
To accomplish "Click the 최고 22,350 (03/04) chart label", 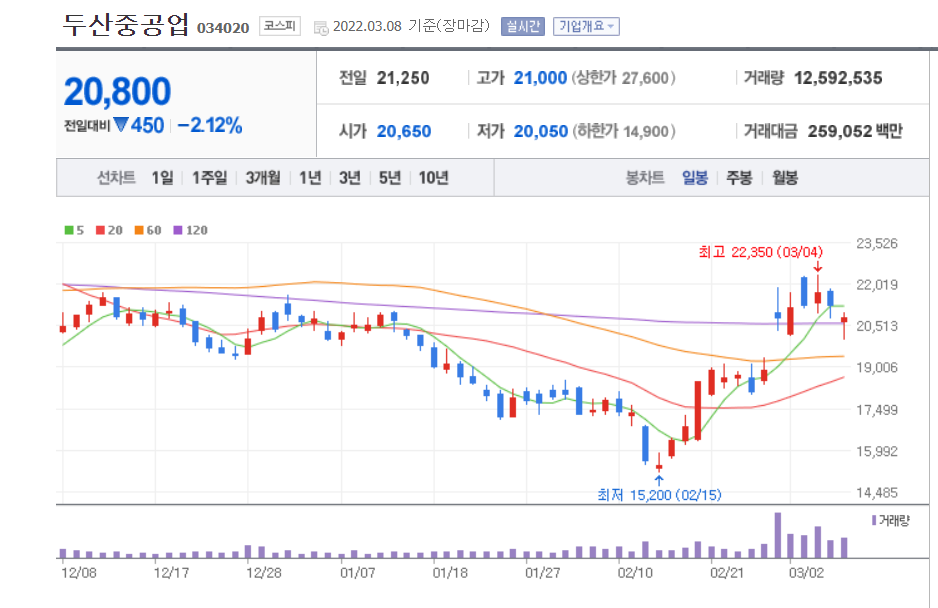I will (760, 252).
